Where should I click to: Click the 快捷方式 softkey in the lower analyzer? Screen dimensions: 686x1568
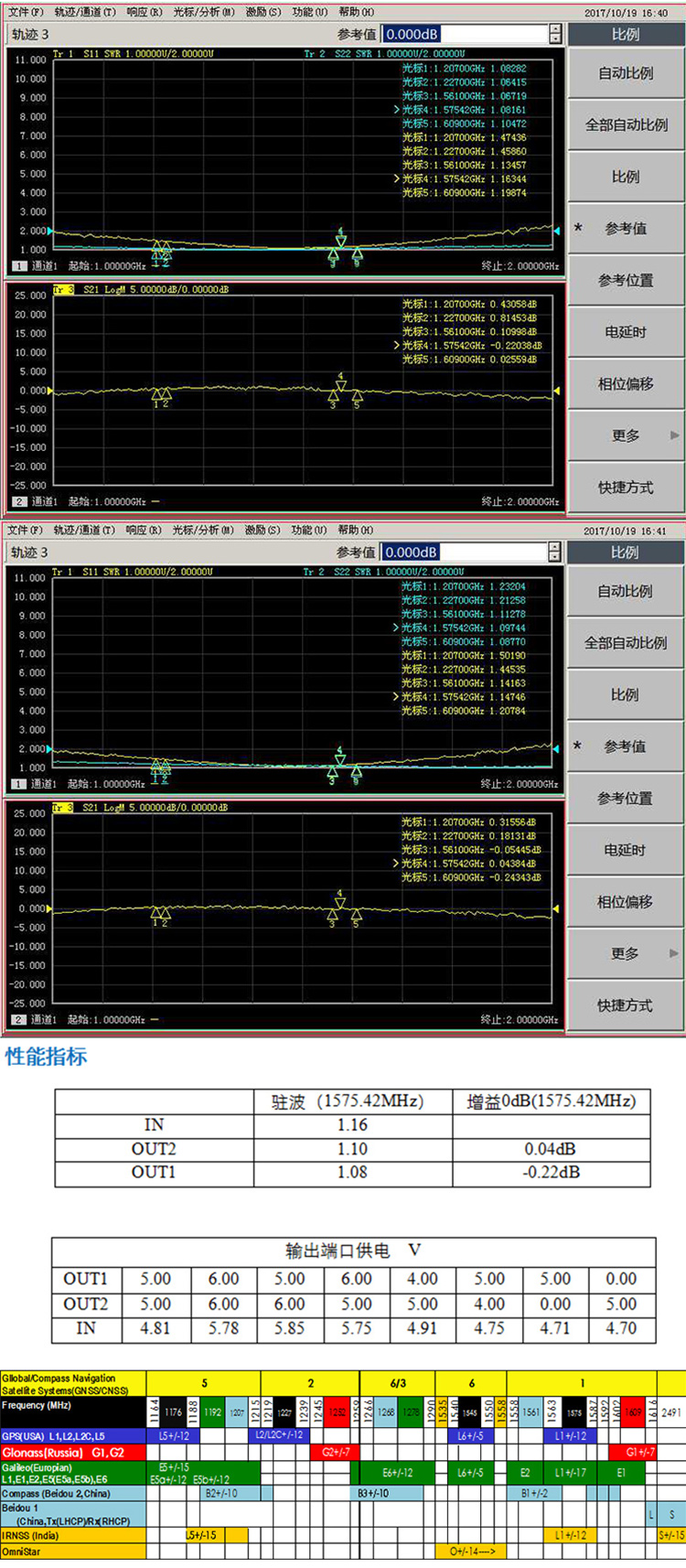click(x=626, y=1005)
